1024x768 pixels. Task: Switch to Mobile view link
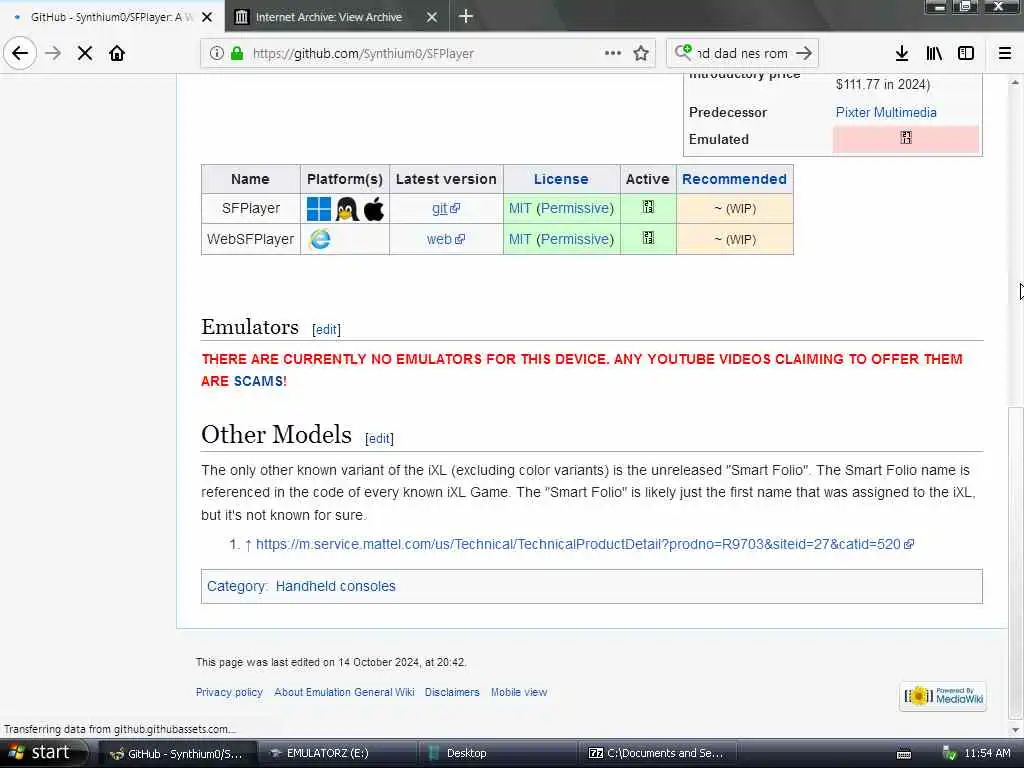click(519, 692)
